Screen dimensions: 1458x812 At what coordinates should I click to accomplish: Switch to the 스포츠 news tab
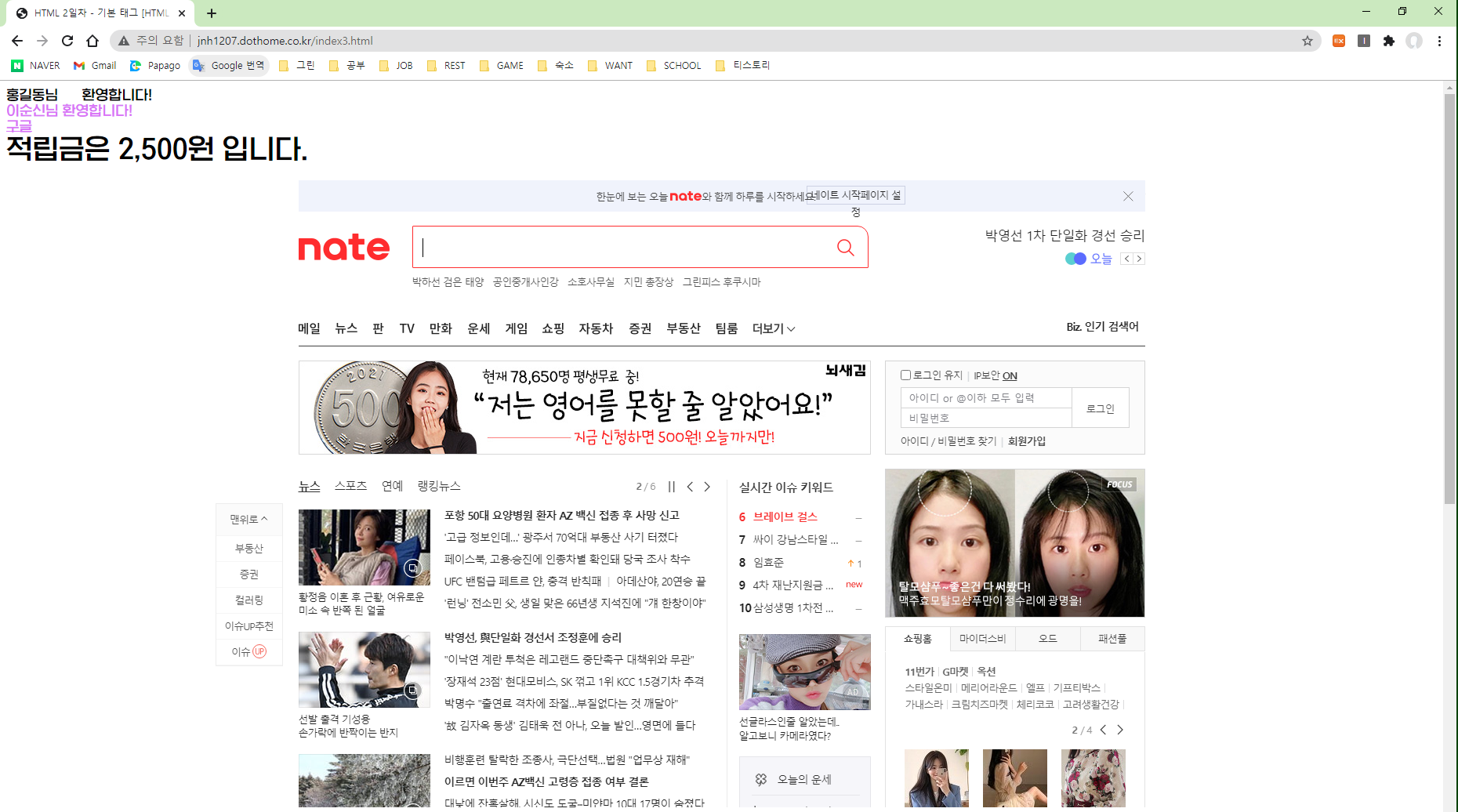click(350, 486)
